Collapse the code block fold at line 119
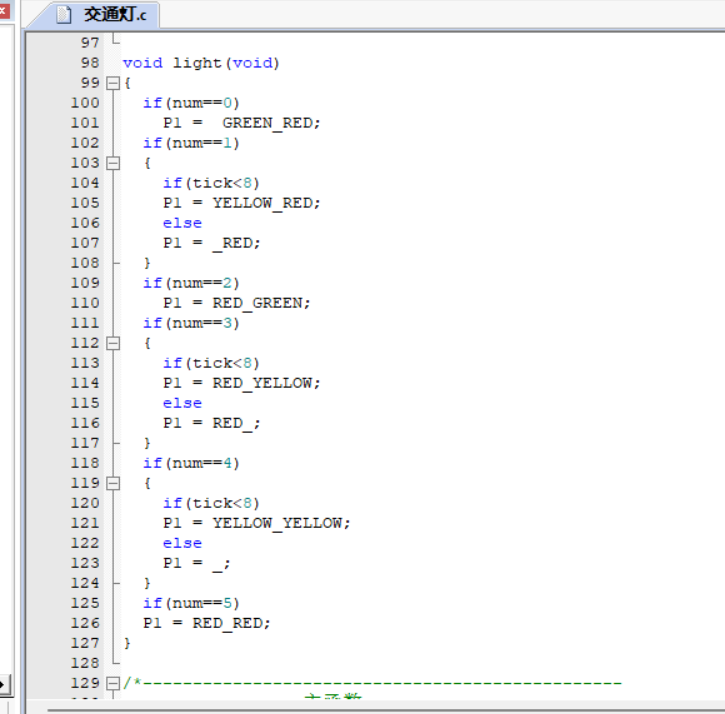The height and width of the screenshot is (714, 725). [113, 484]
